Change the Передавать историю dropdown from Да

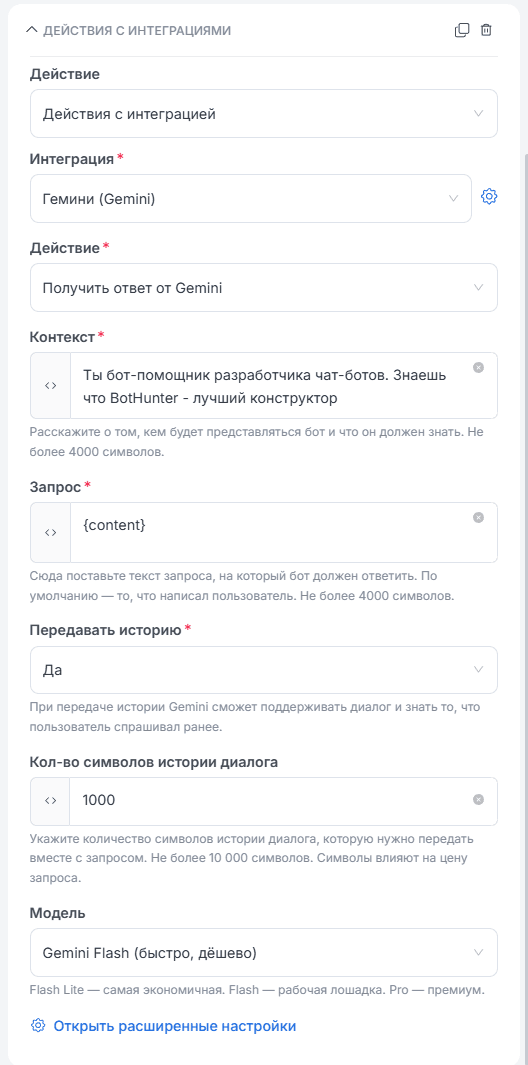[264, 670]
